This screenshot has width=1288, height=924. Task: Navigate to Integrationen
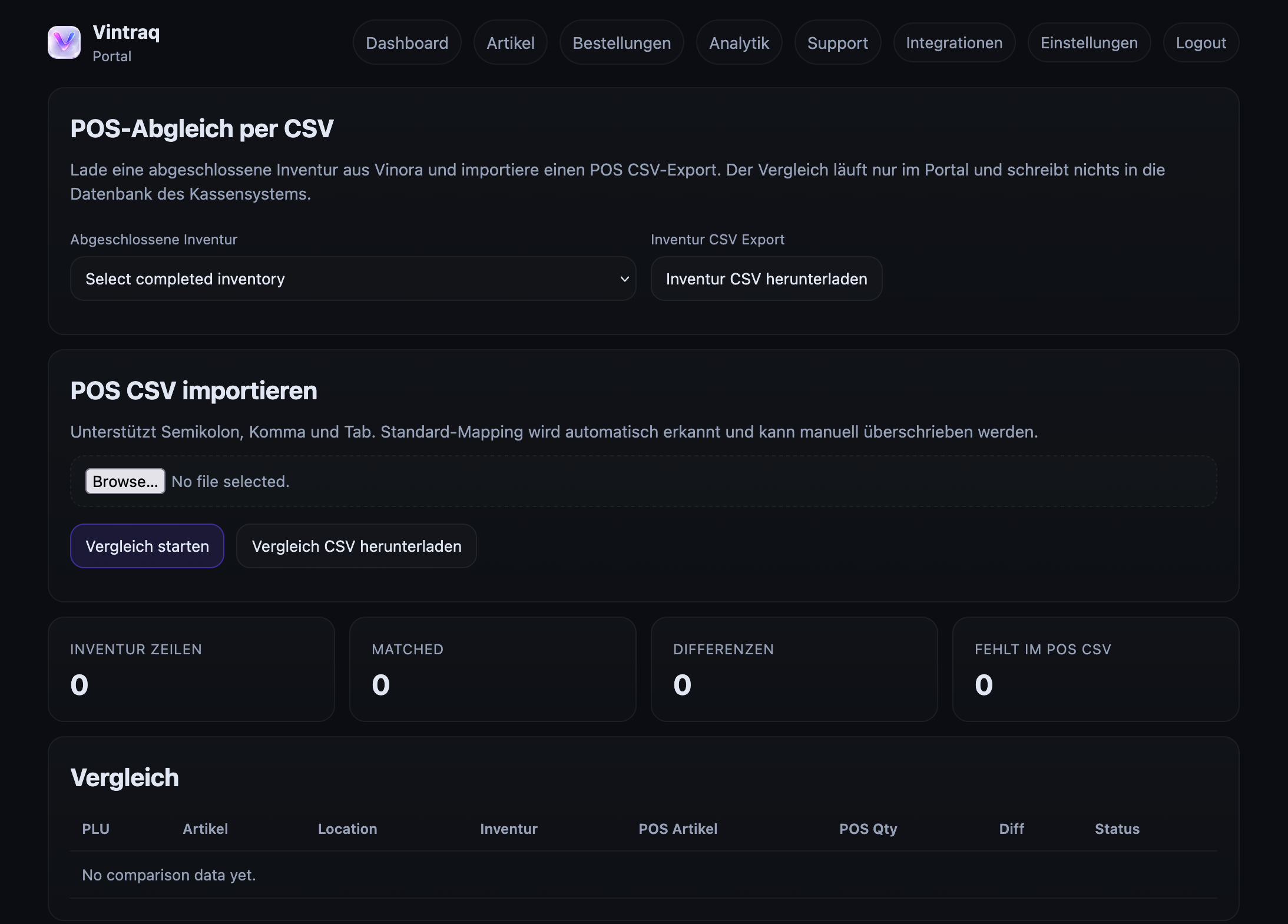pos(953,43)
